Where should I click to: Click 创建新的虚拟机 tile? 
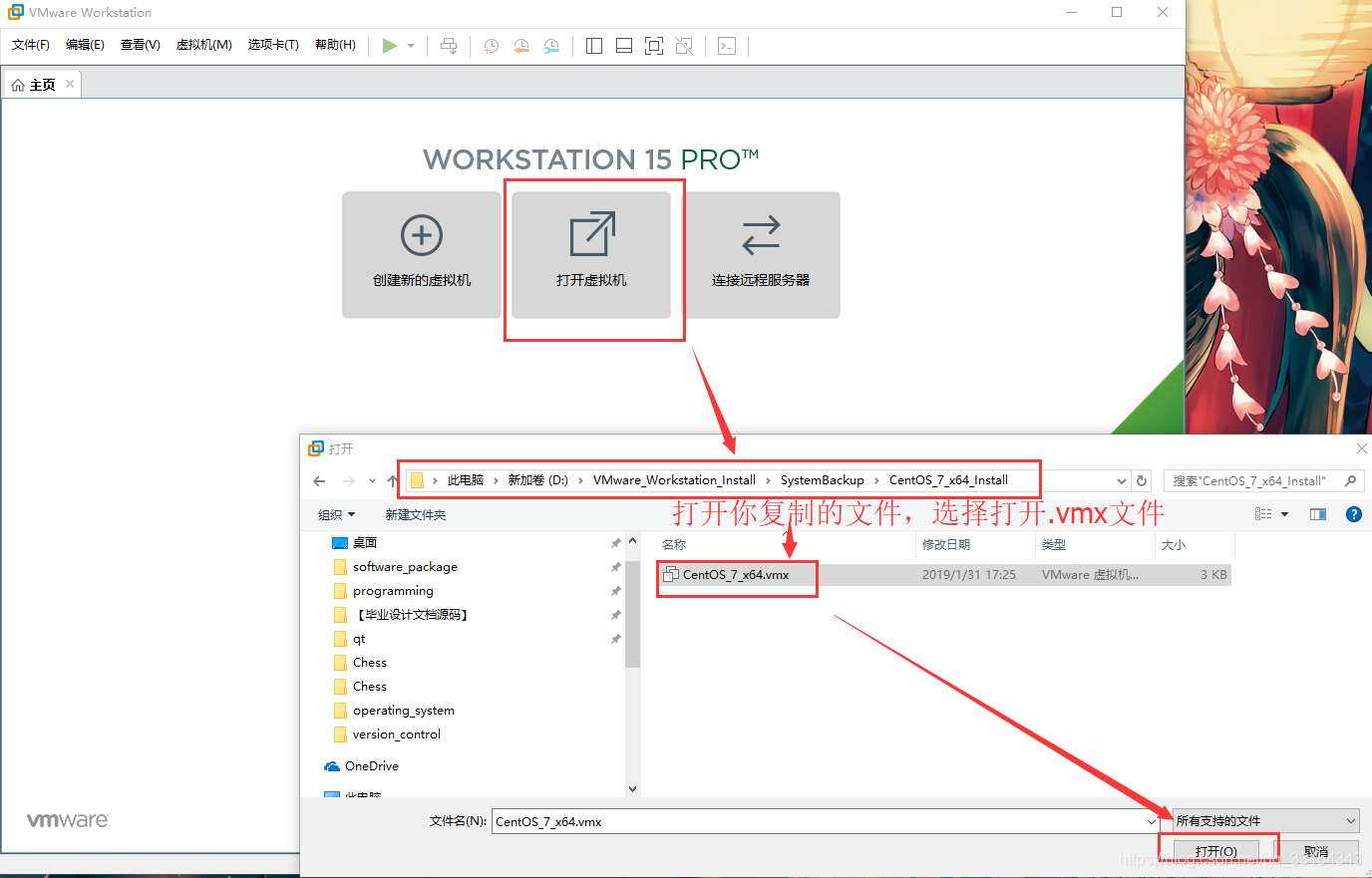[422, 255]
